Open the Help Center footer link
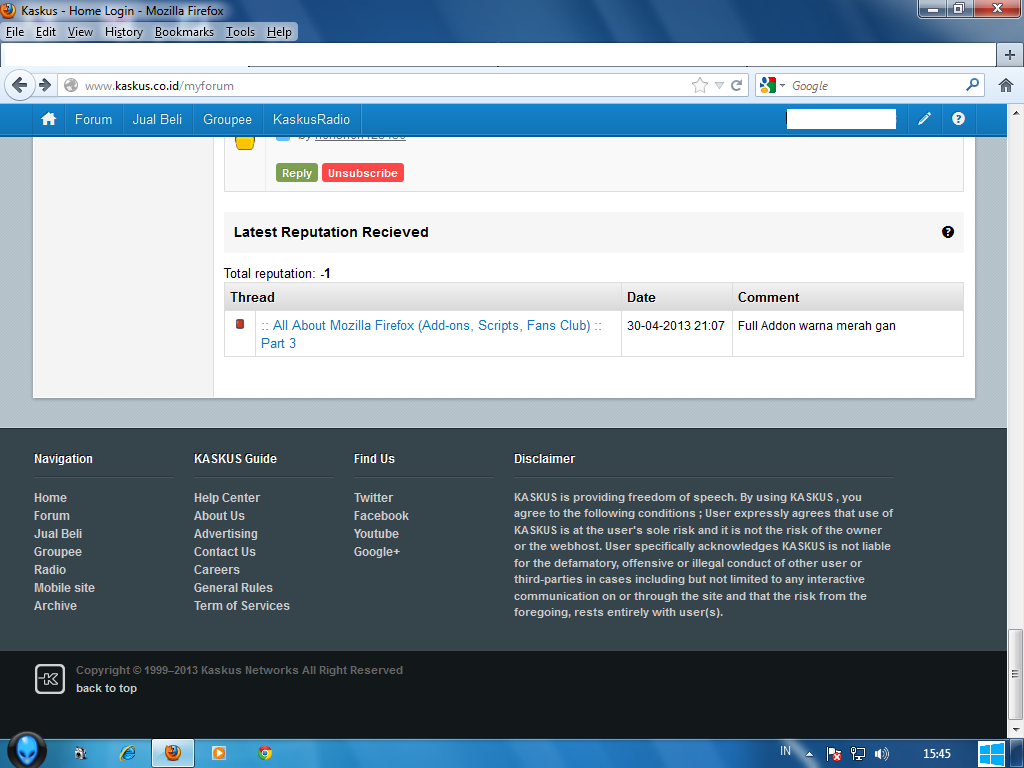 (227, 498)
